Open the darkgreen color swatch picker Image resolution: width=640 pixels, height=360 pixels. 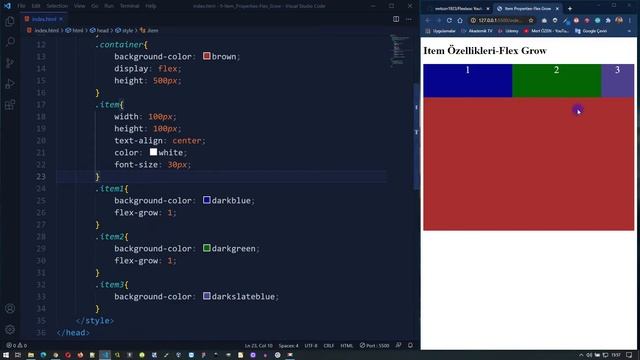(x=207, y=248)
